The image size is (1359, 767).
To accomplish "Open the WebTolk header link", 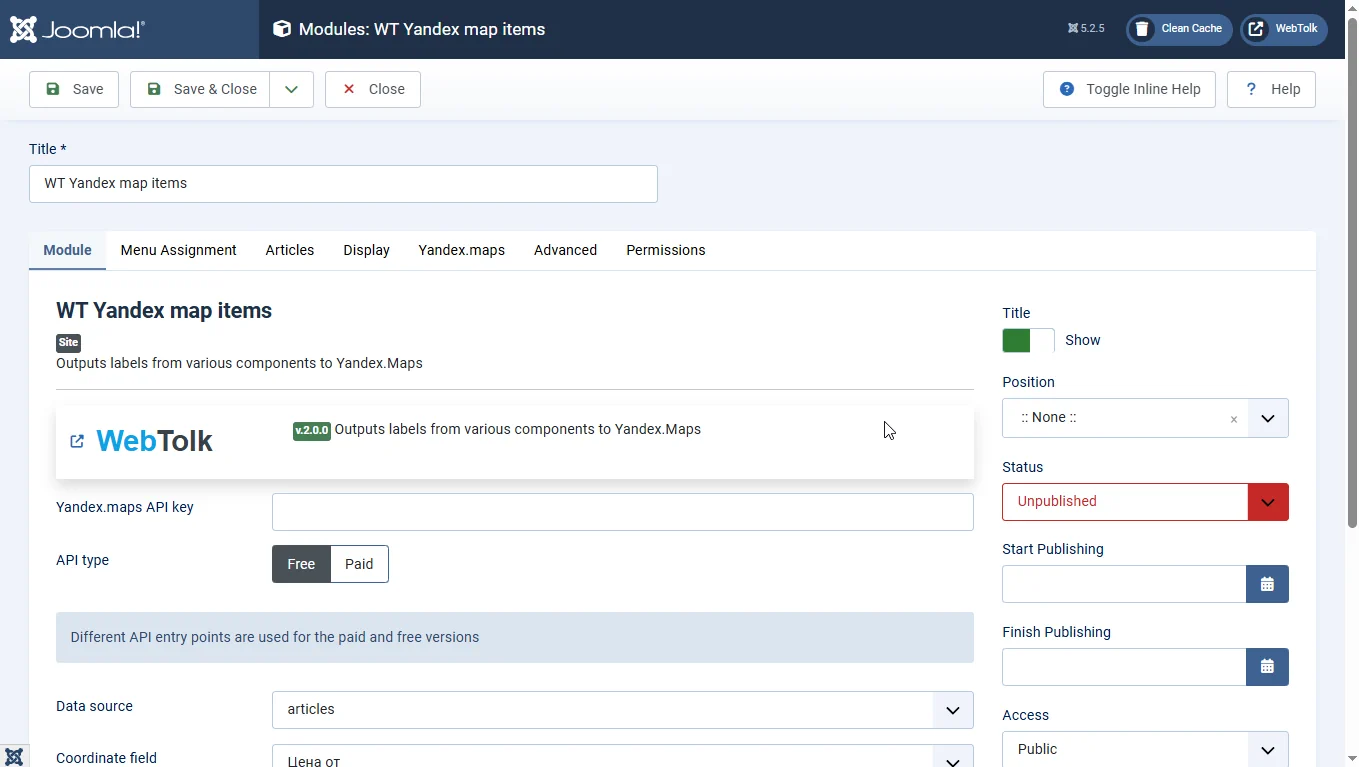I will pyautogui.click(x=1284, y=29).
